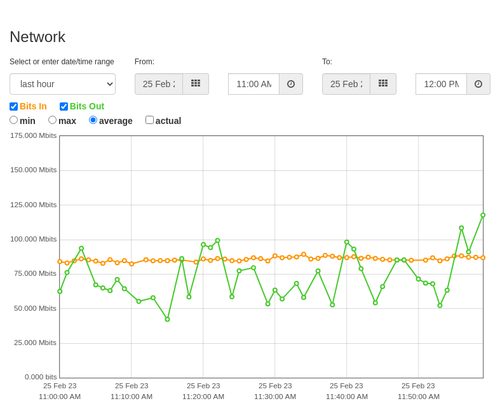Click the 125.000 Mbits axis label
This screenshot has height=403, width=500.
click(x=33, y=205)
